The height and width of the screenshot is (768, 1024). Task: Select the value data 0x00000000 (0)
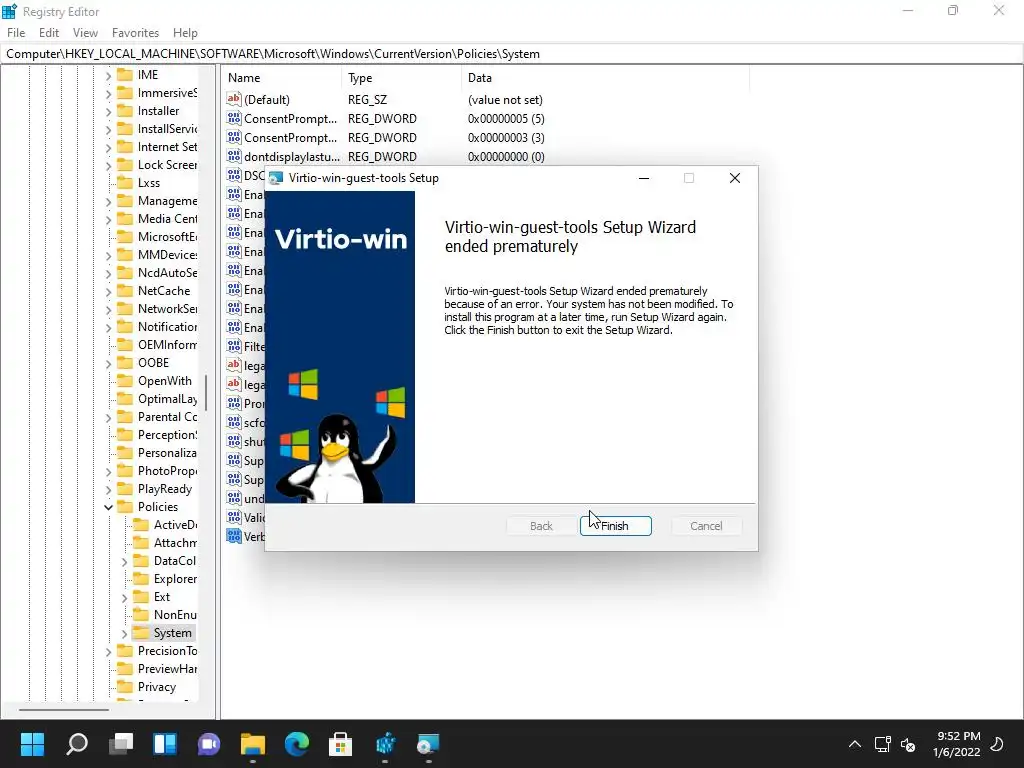pyautogui.click(x=506, y=157)
